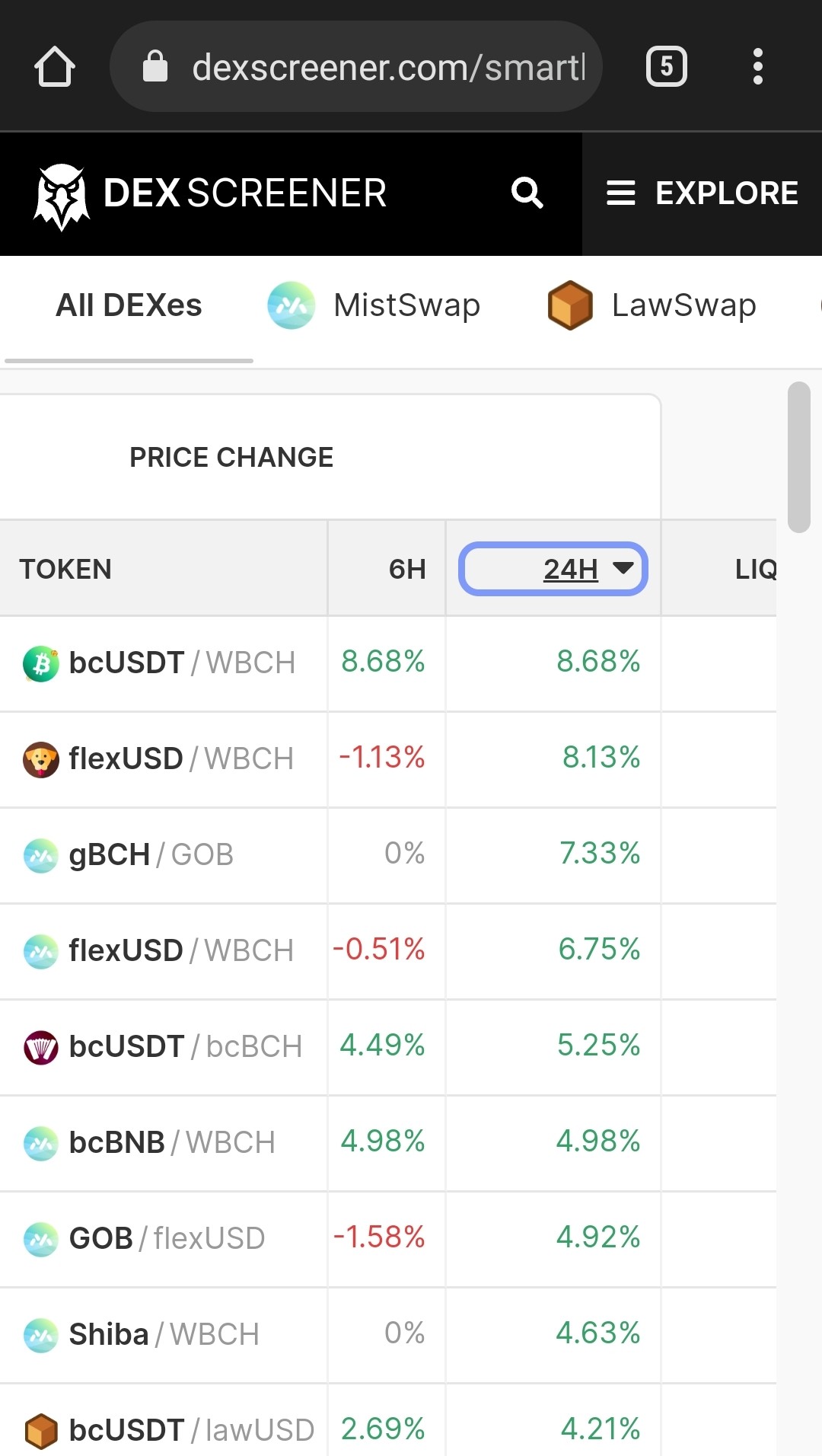
Task: Click the DEX Screener owl logo
Action: [x=62, y=196]
